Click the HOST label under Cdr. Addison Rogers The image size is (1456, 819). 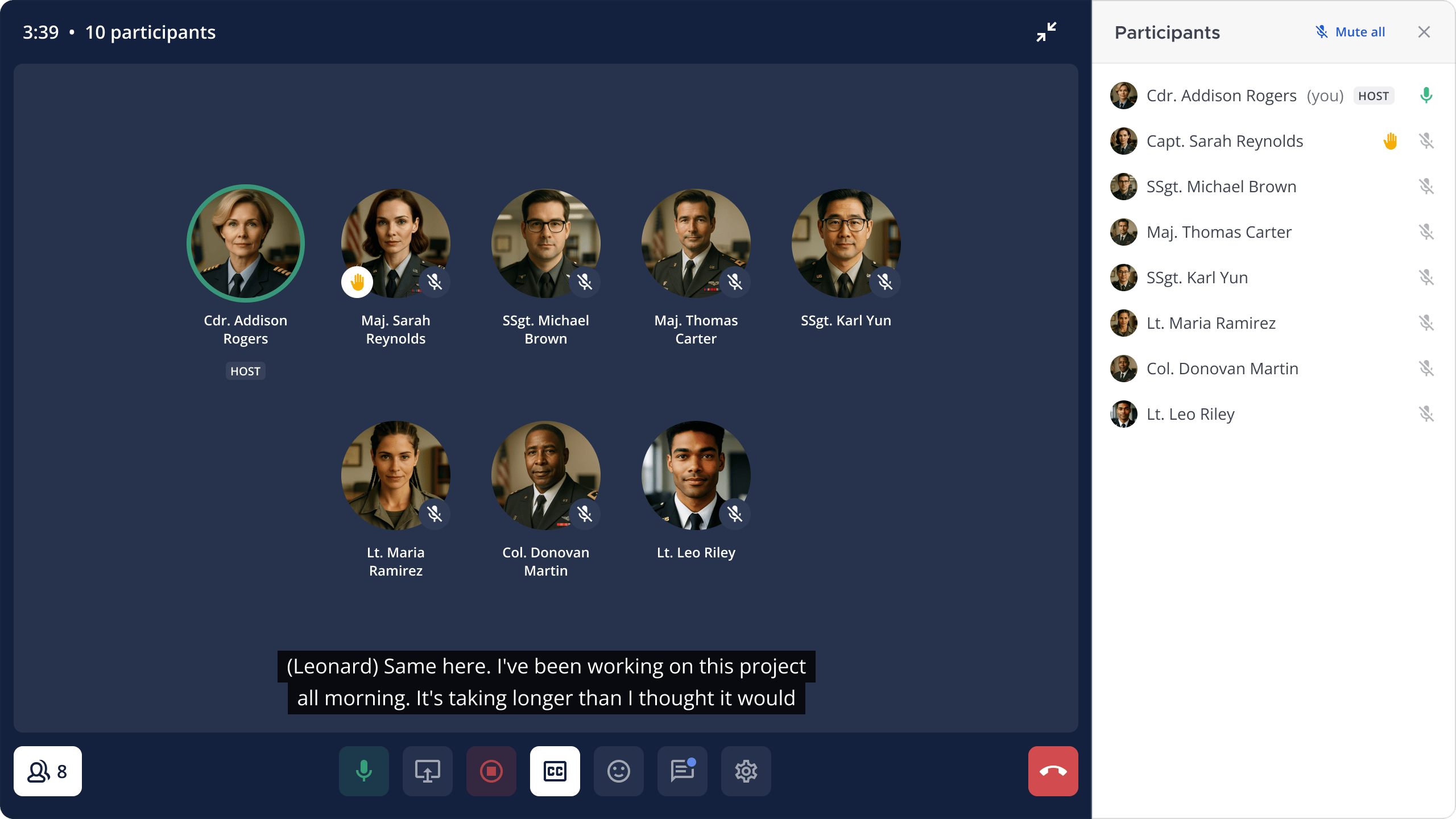[245, 371]
